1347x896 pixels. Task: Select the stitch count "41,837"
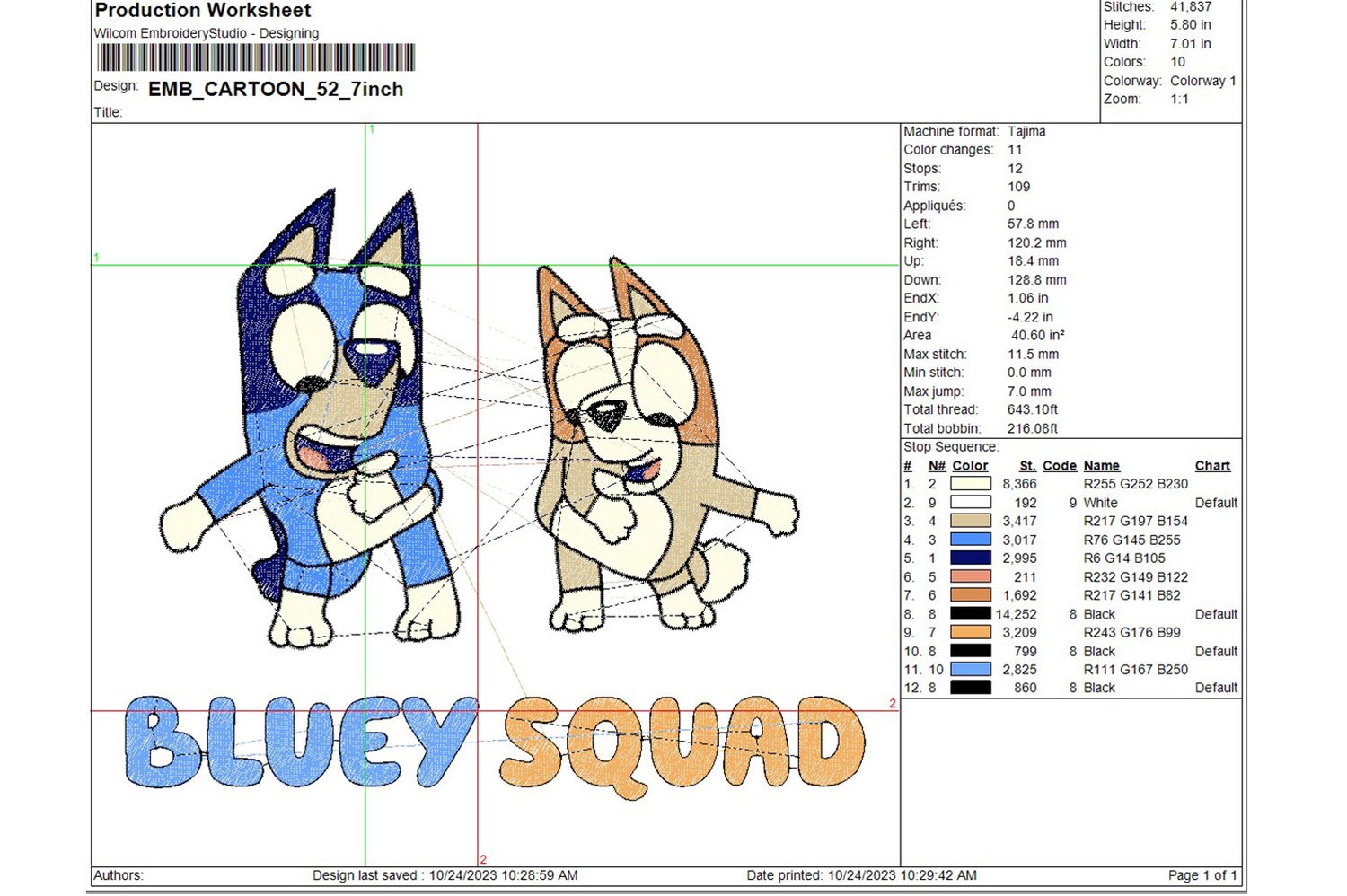point(1191,6)
